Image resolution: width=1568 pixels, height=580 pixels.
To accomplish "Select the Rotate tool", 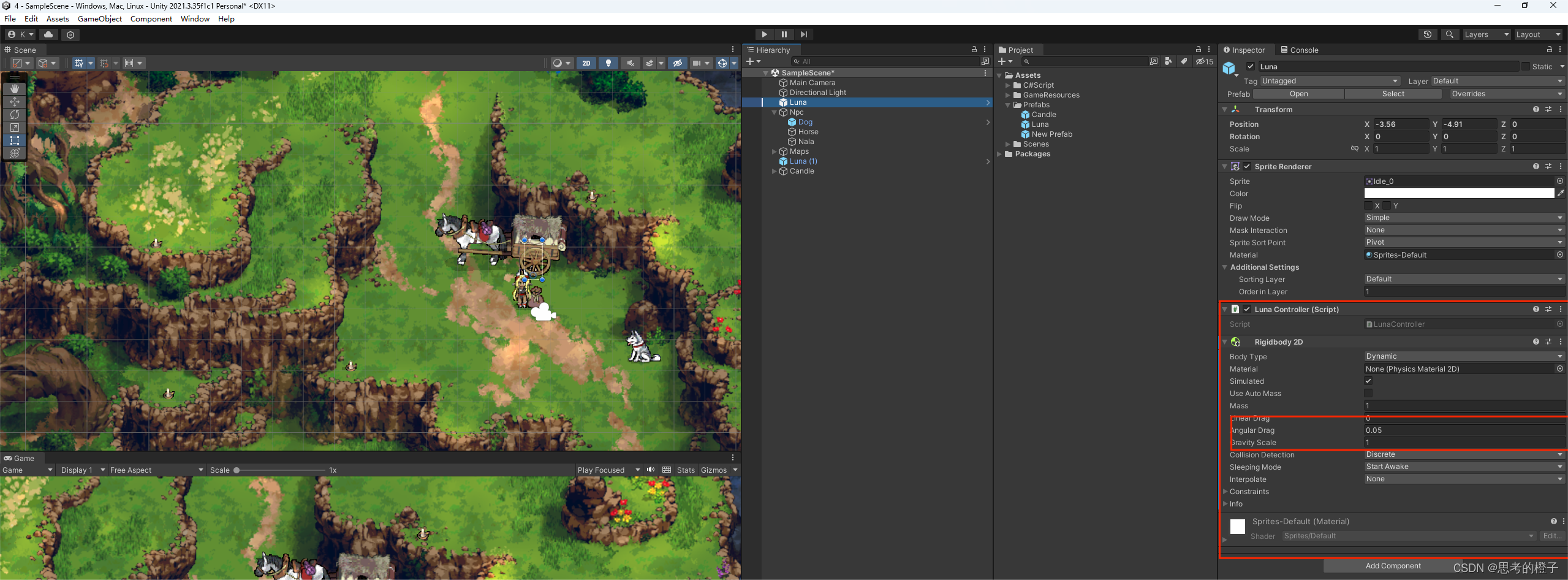I will [x=15, y=115].
